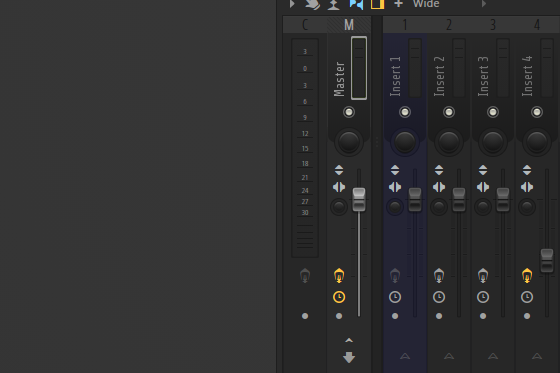This screenshot has width=560, height=373.
Task: Click Insert 2 latency clock icon
Action: click(x=439, y=297)
